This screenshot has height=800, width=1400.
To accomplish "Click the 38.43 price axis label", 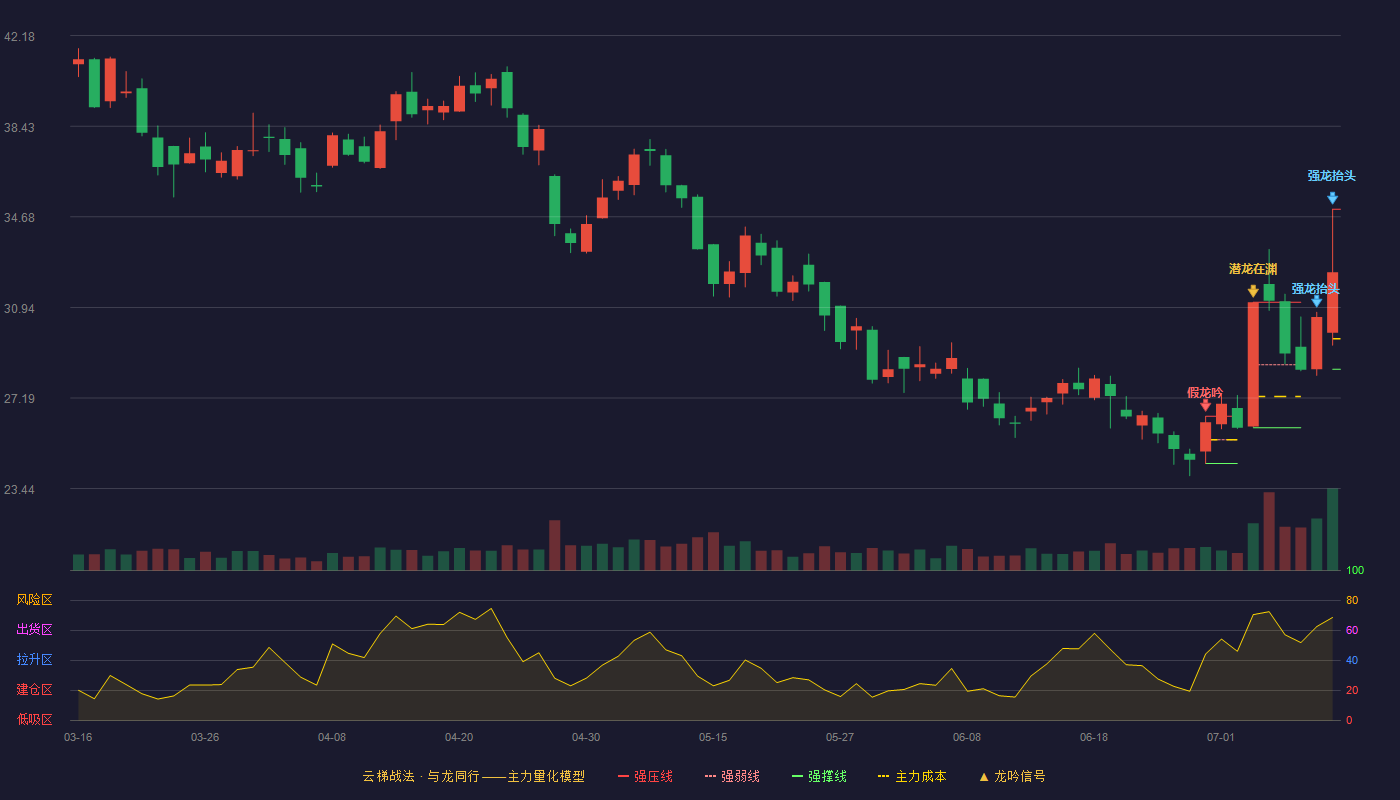I will click(19, 128).
